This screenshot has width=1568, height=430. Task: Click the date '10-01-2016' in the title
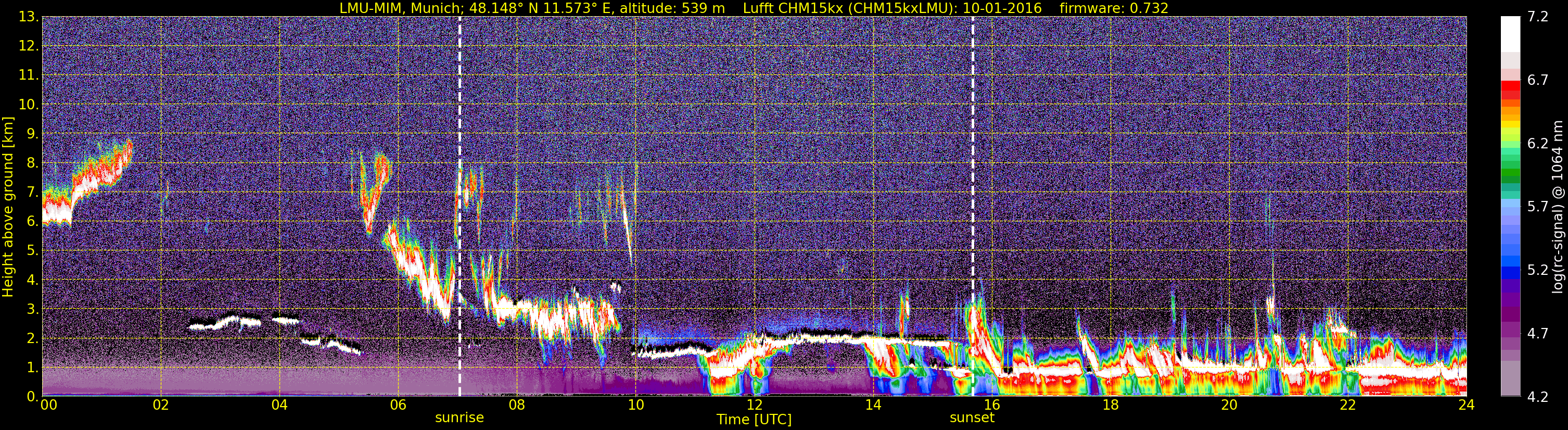pyautogui.click(x=1002, y=8)
